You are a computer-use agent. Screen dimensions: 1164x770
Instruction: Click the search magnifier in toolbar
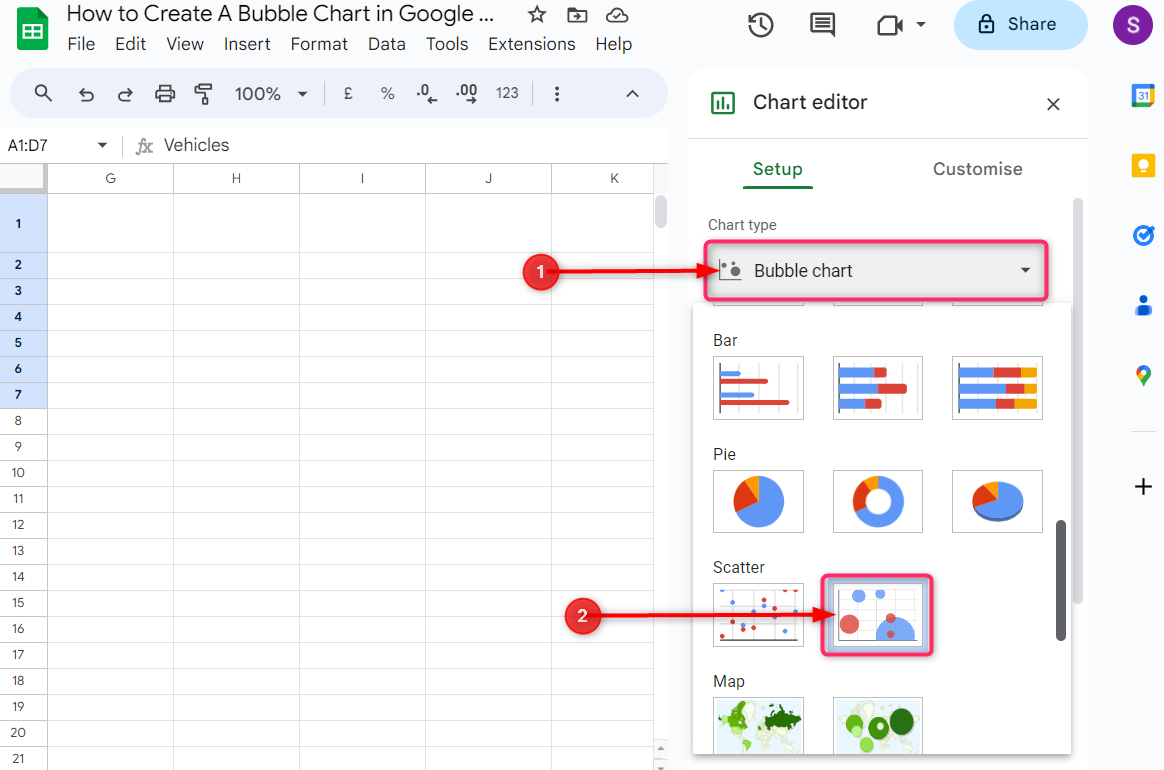coord(43,93)
